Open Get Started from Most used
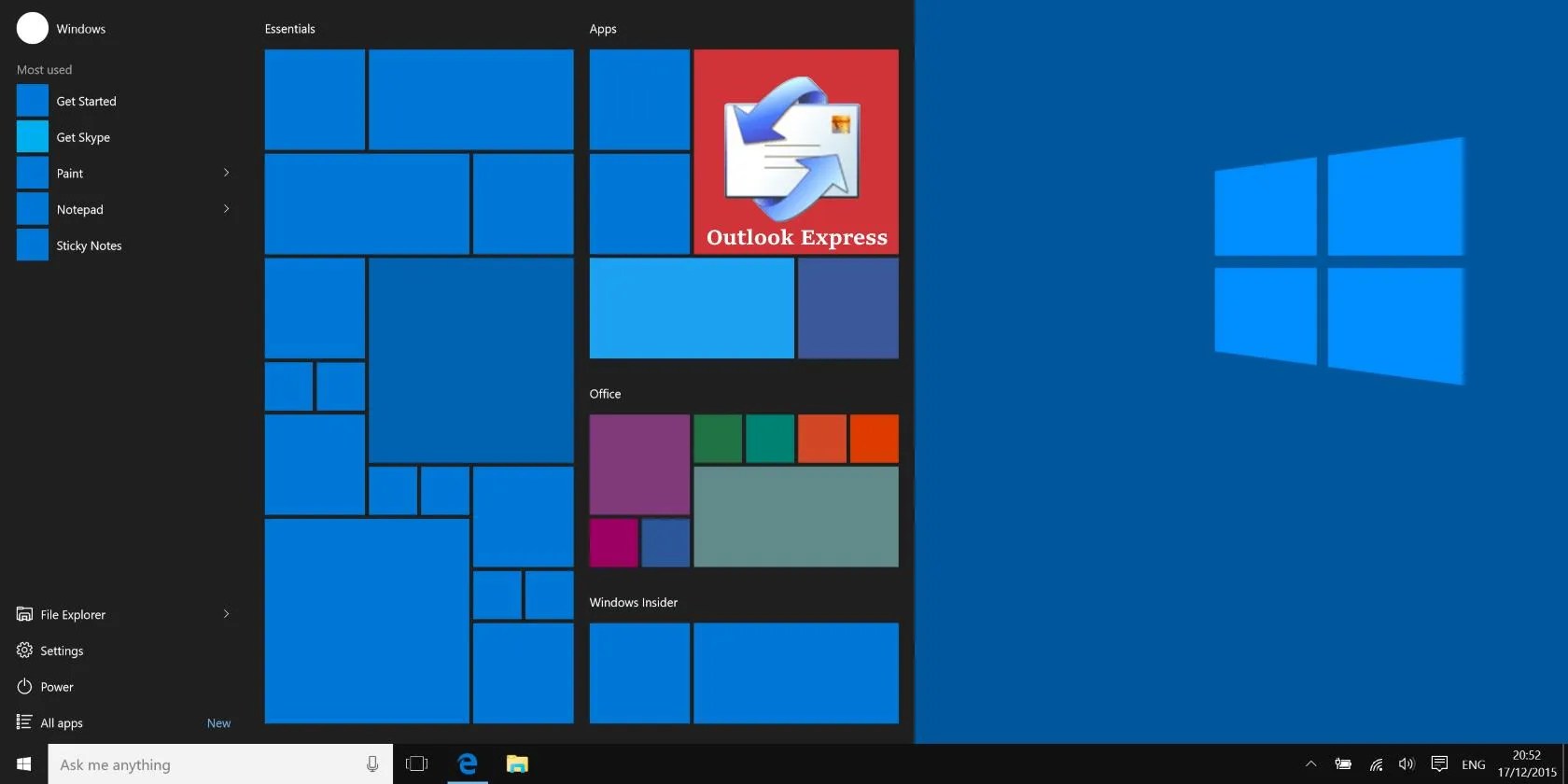Image resolution: width=1568 pixels, height=784 pixels. tap(124, 101)
